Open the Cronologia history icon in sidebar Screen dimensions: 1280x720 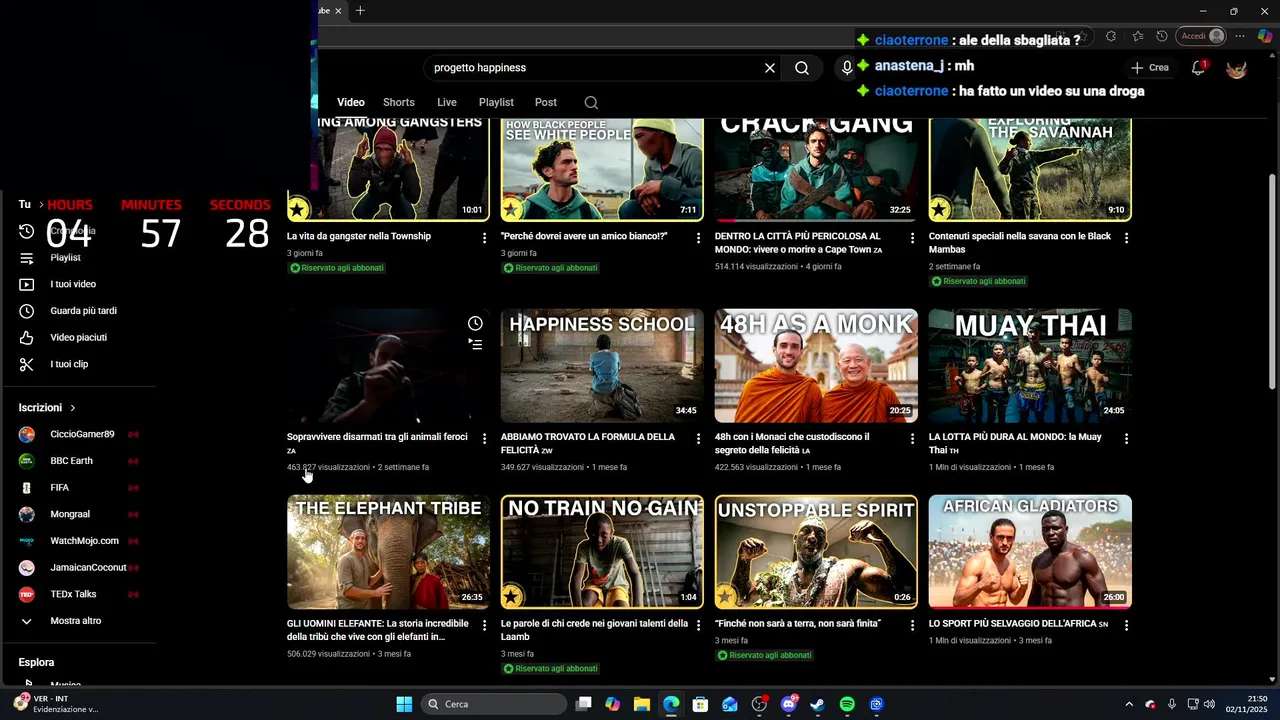click(x=27, y=231)
